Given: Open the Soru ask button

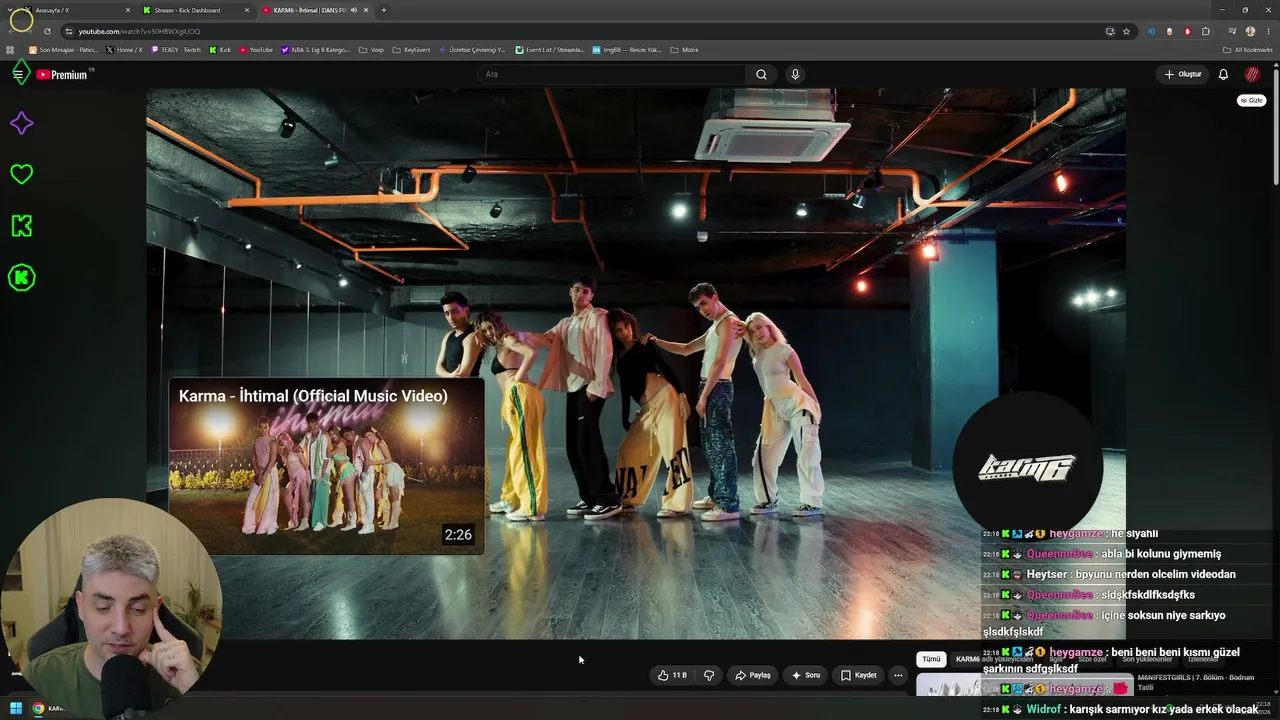Looking at the screenshot, I should (x=805, y=675).
